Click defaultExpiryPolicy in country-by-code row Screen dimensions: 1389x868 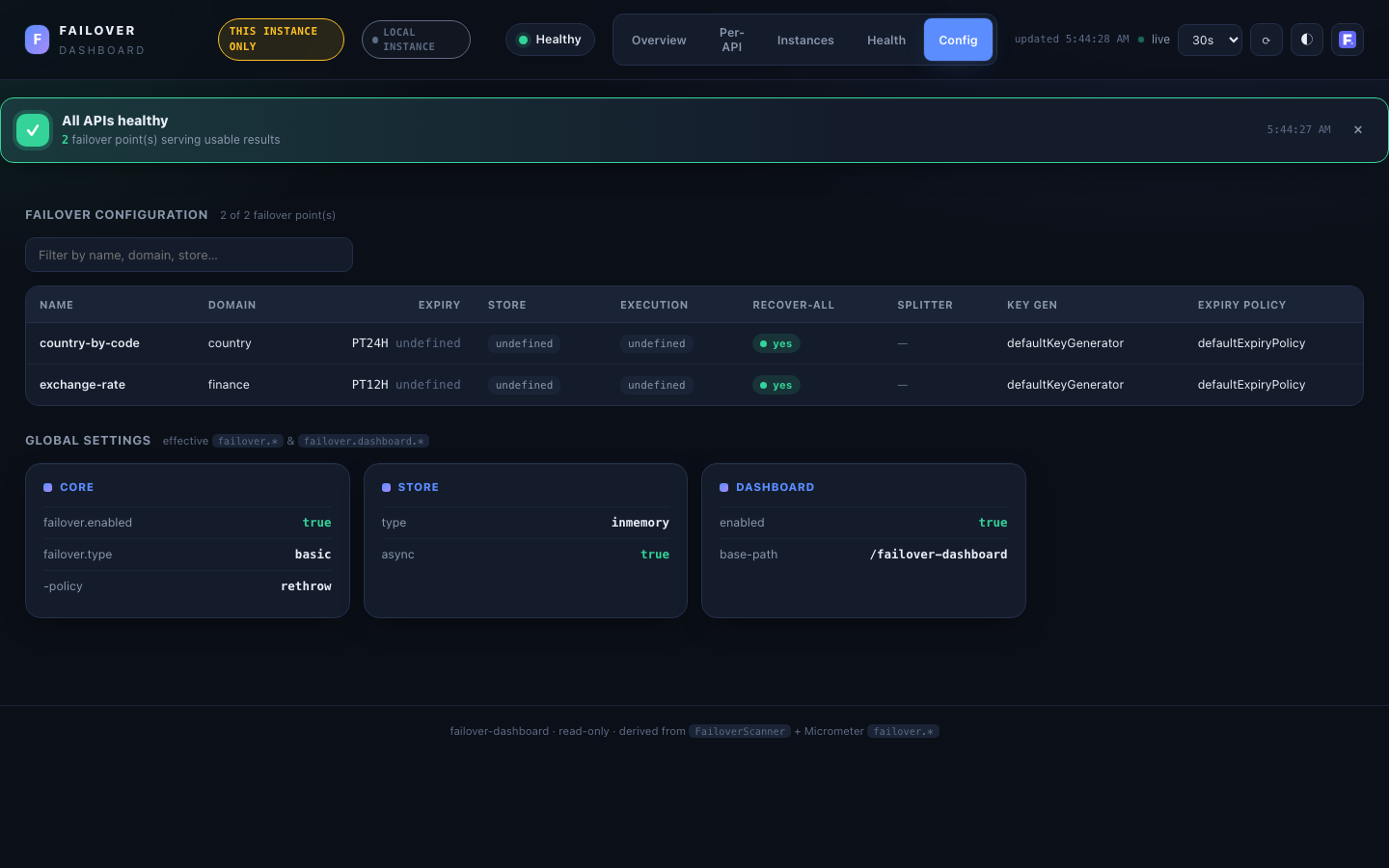1251,343
